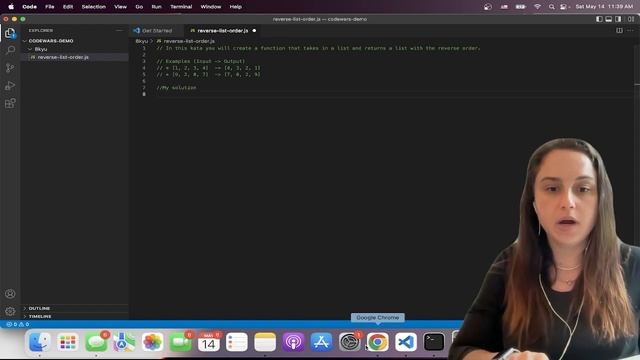Open the Source Control view
This screenshot has height=360, width=640.
10,68
